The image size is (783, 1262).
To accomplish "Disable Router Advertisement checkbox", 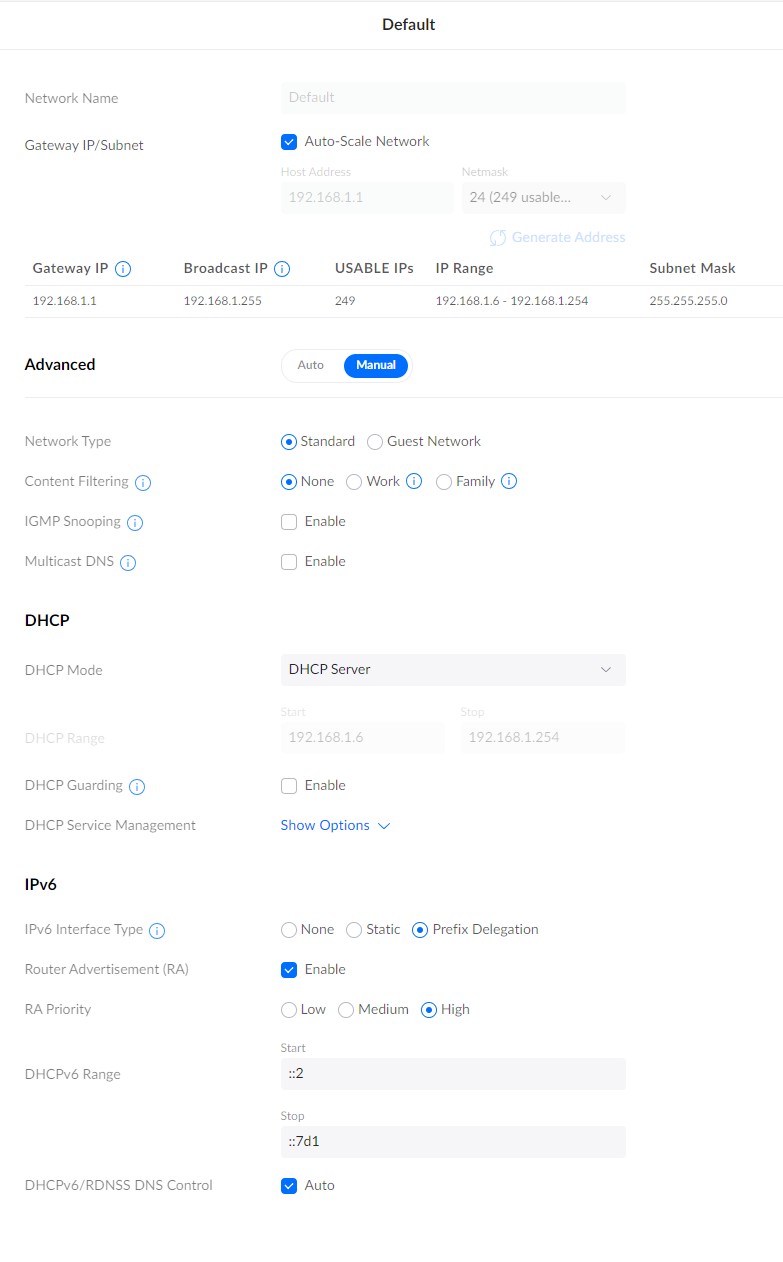I will click(x=289, y=969).
